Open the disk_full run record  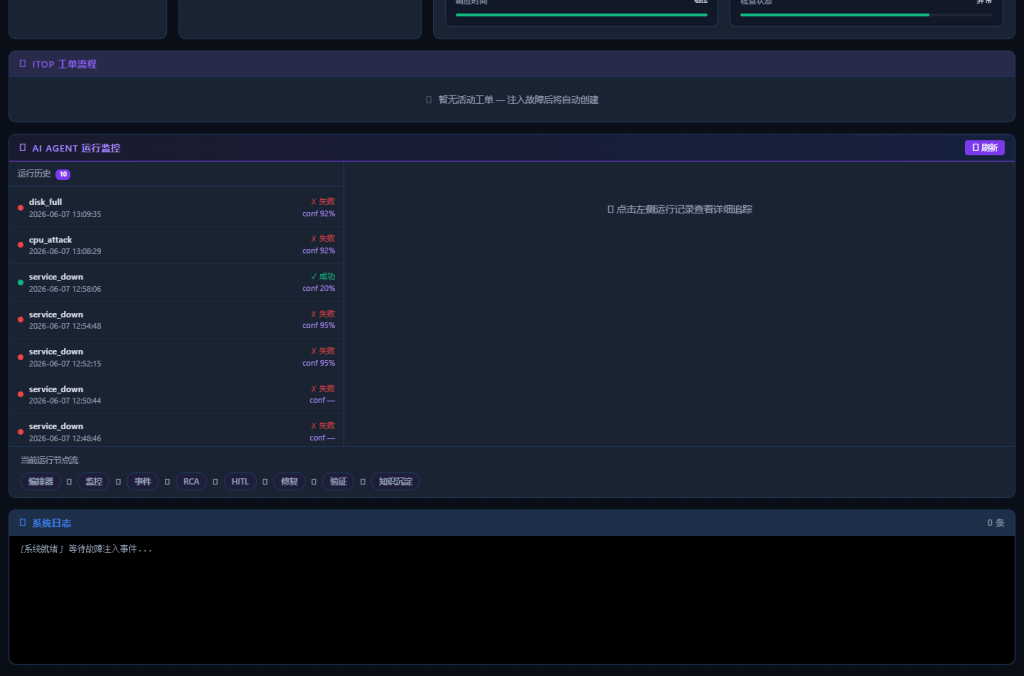click(176, 208)
